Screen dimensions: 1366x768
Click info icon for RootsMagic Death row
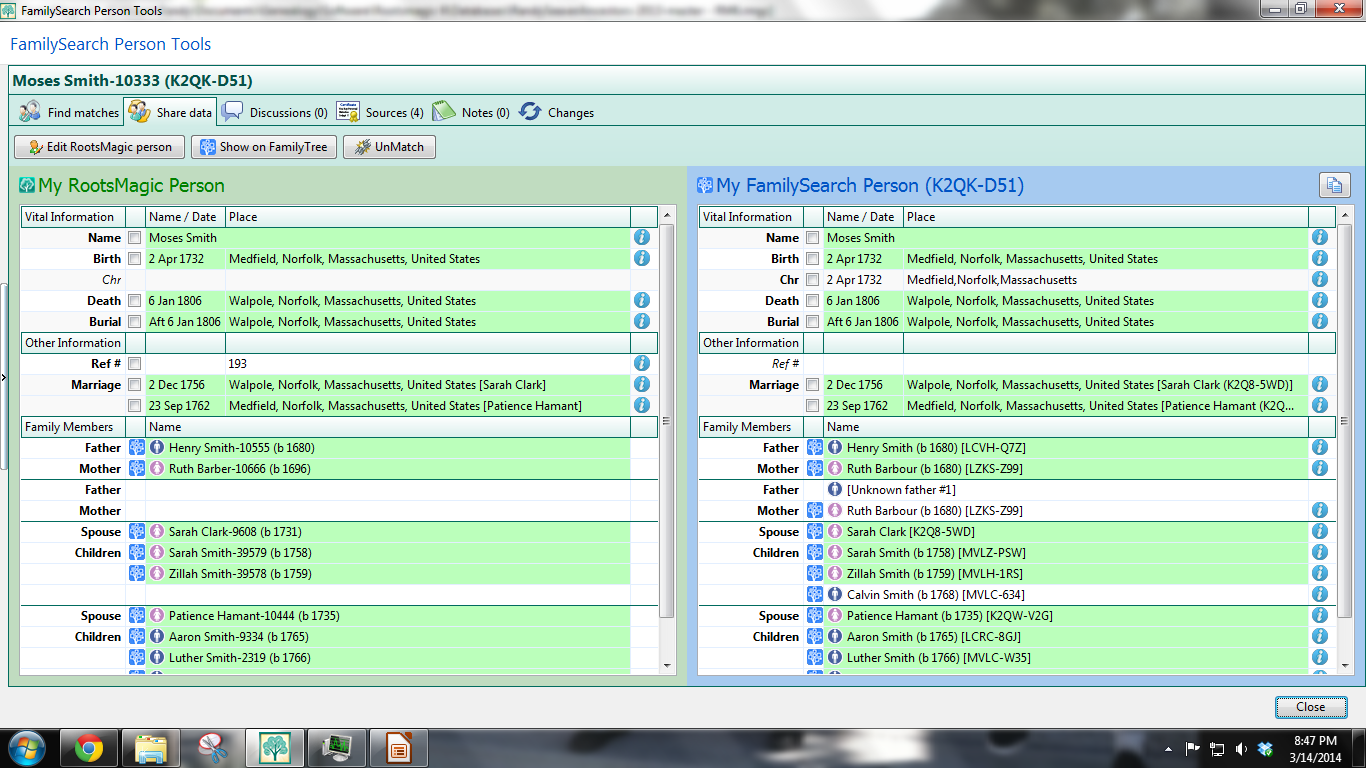pos(642,301)
